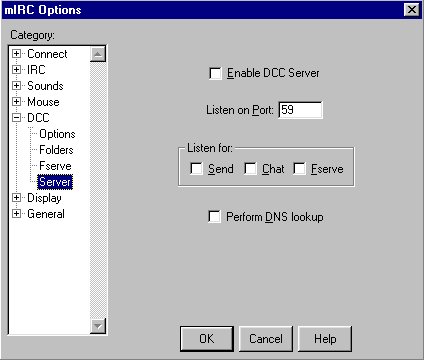Click the OK button
This screenshot has height=360, width=424.
[x=207, y=339]
